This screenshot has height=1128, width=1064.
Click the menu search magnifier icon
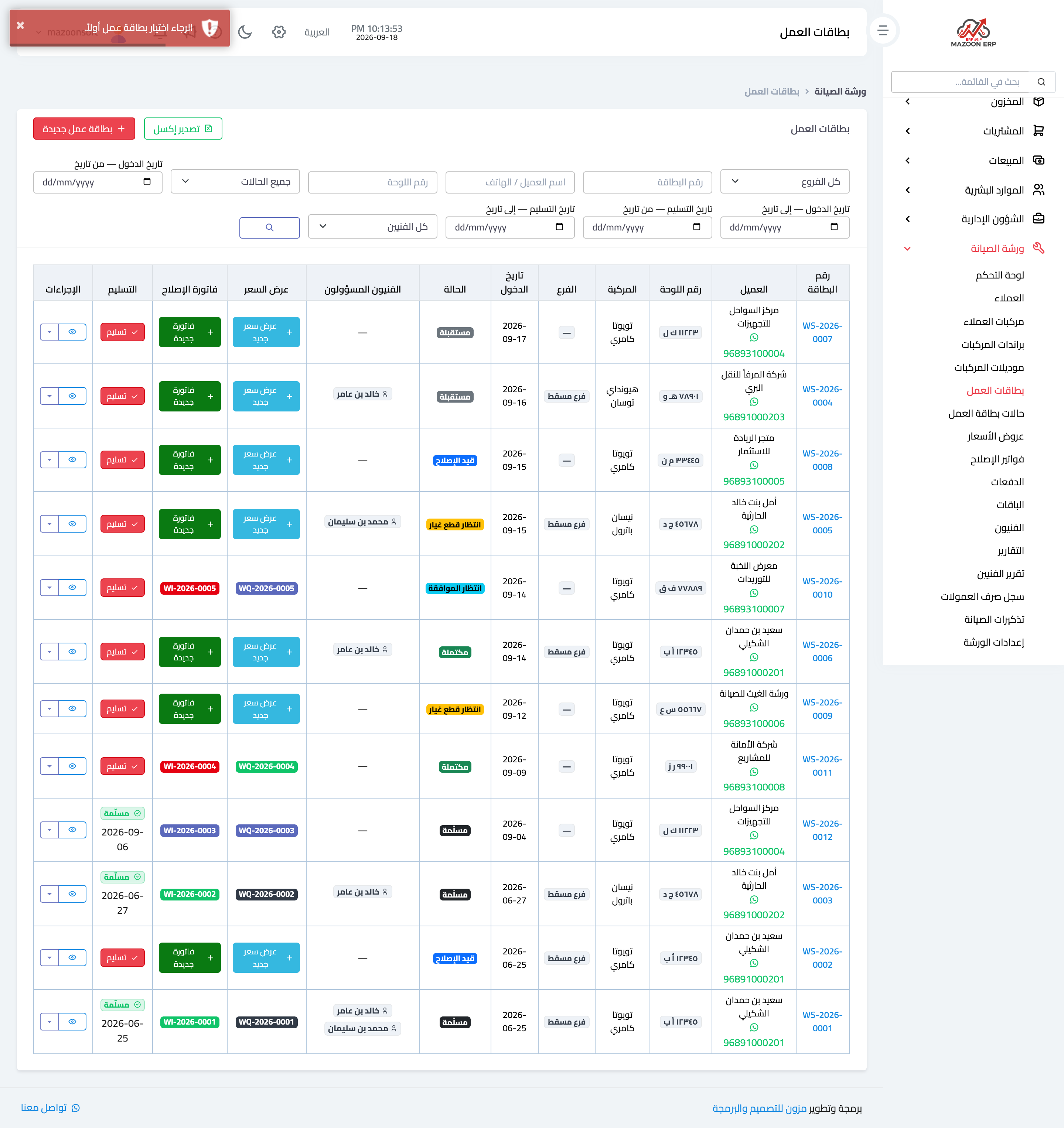[x=1041, y=82]
